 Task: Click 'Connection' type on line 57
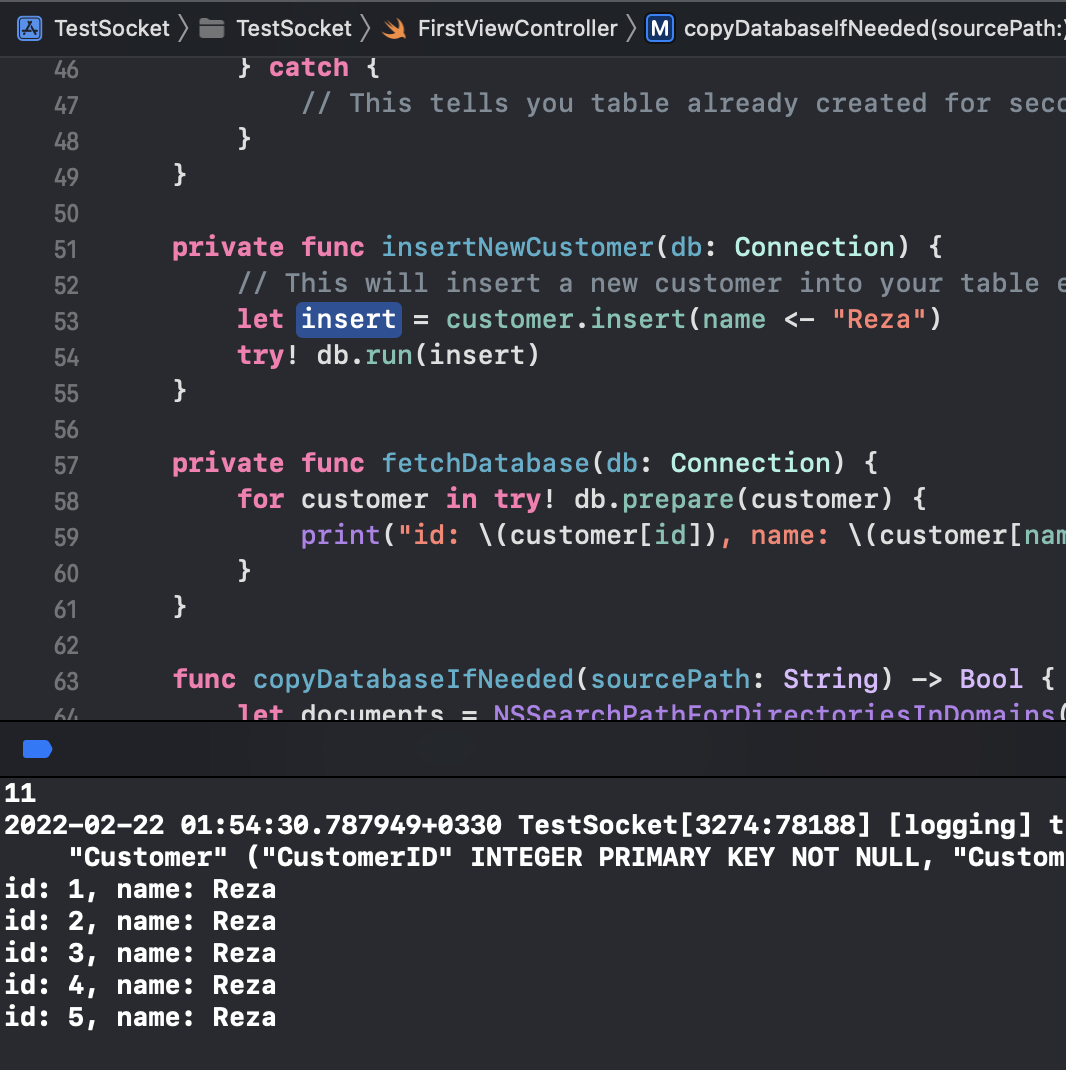click(750, 463)
